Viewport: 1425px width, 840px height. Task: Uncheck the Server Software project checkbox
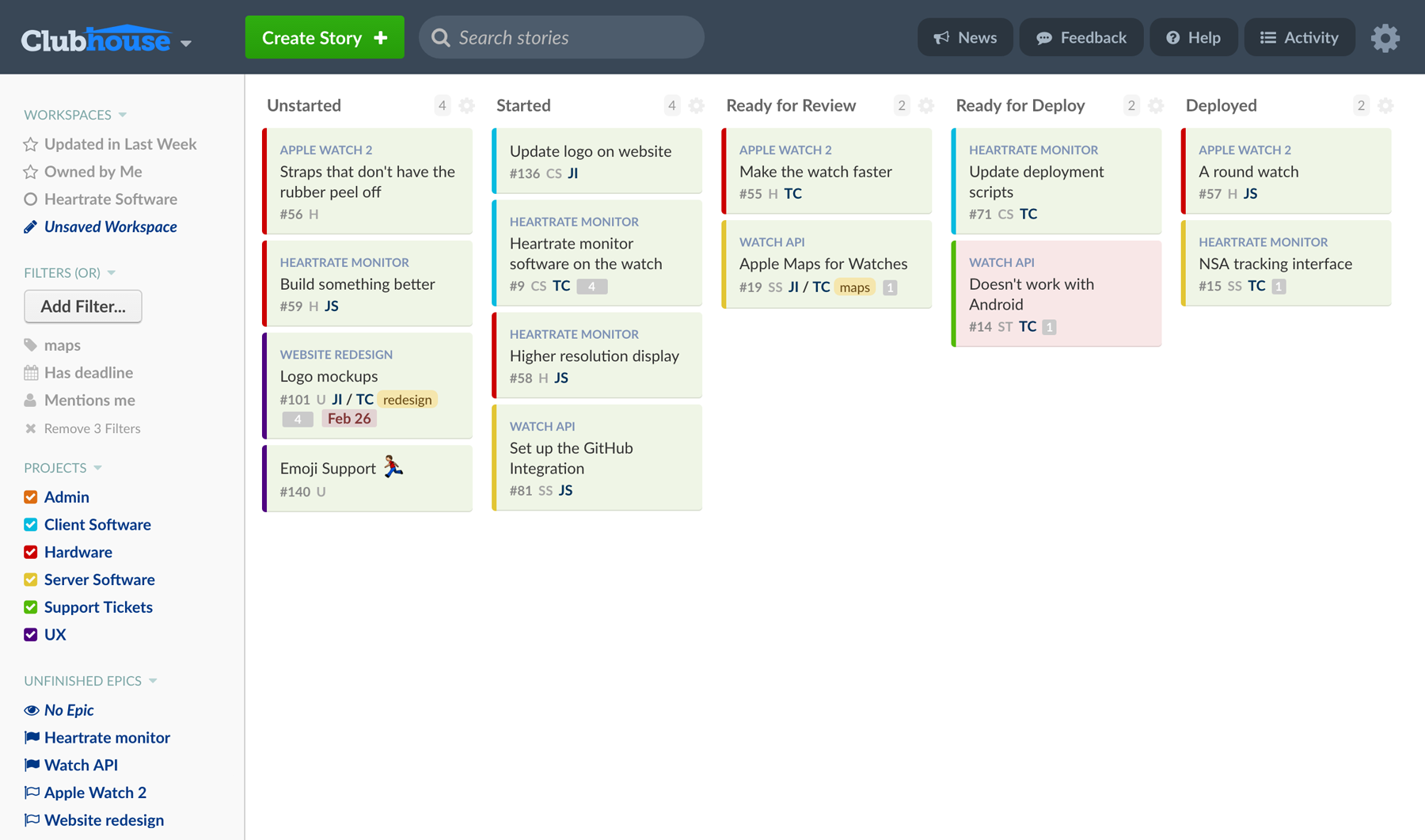click(31, 580)
